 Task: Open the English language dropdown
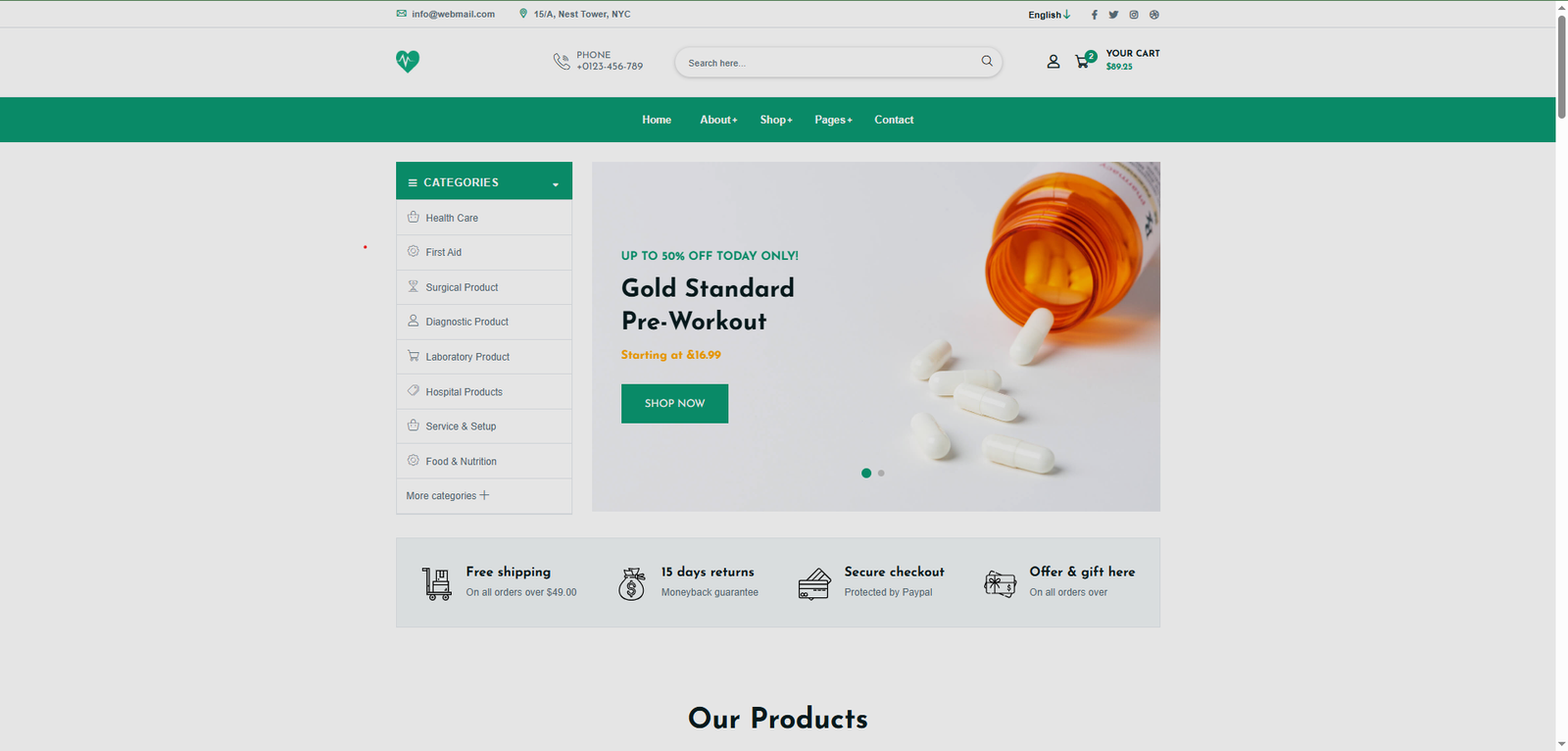[x=1050, y=15]
